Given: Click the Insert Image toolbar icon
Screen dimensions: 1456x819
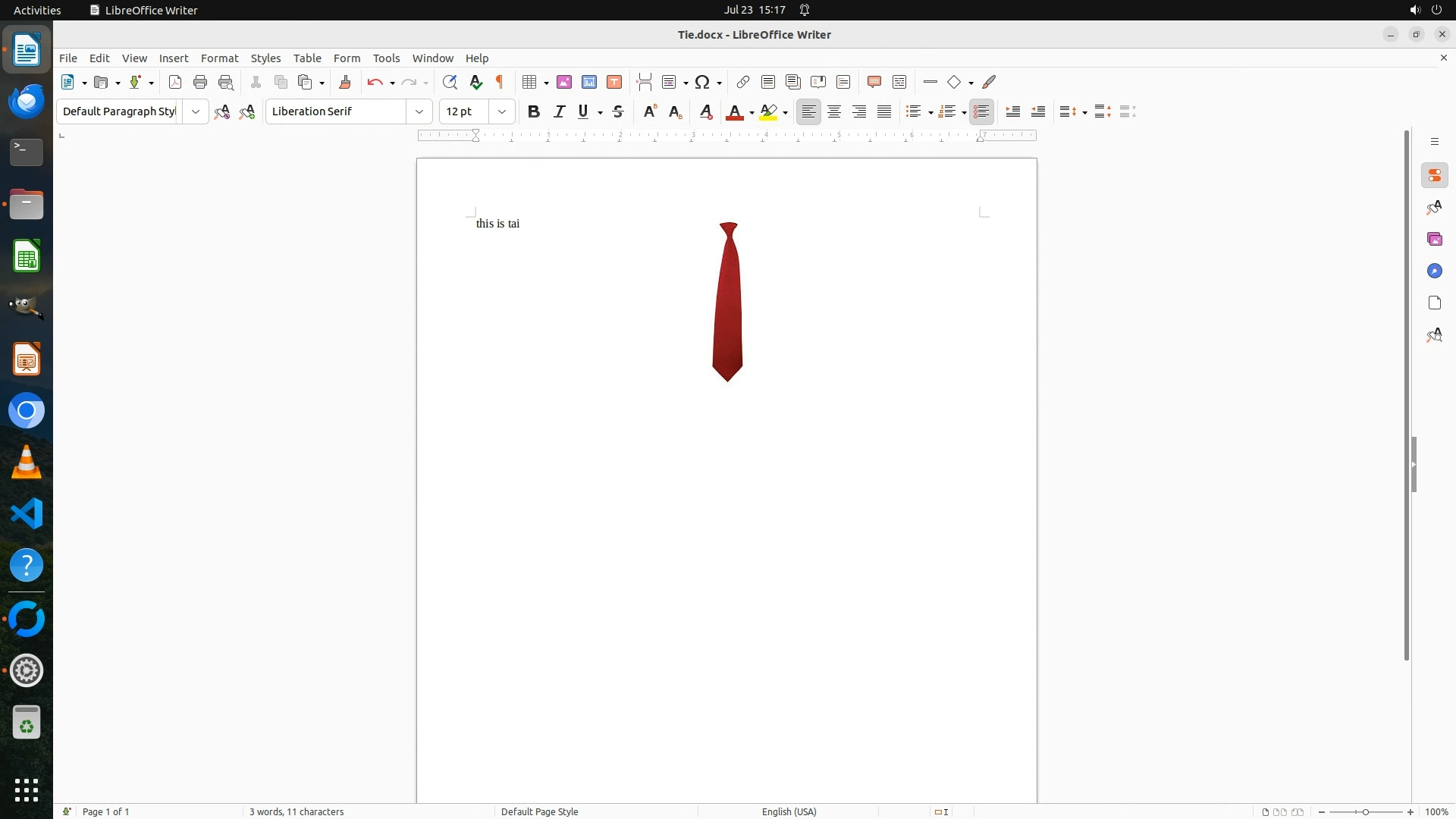Looking at the screenshot, I should [x=563, y=82].
